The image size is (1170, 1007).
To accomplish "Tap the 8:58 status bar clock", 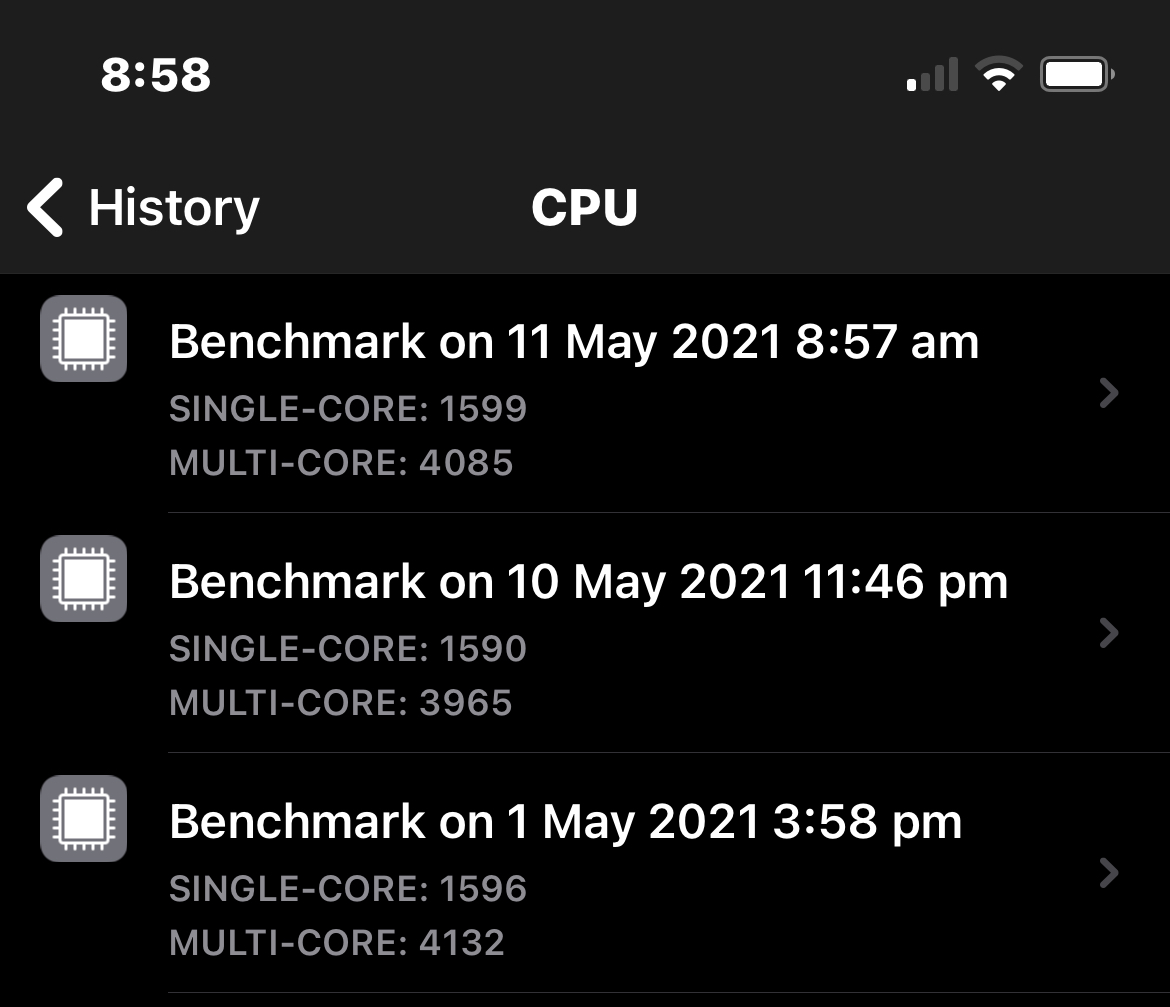I will coord(156,75).
